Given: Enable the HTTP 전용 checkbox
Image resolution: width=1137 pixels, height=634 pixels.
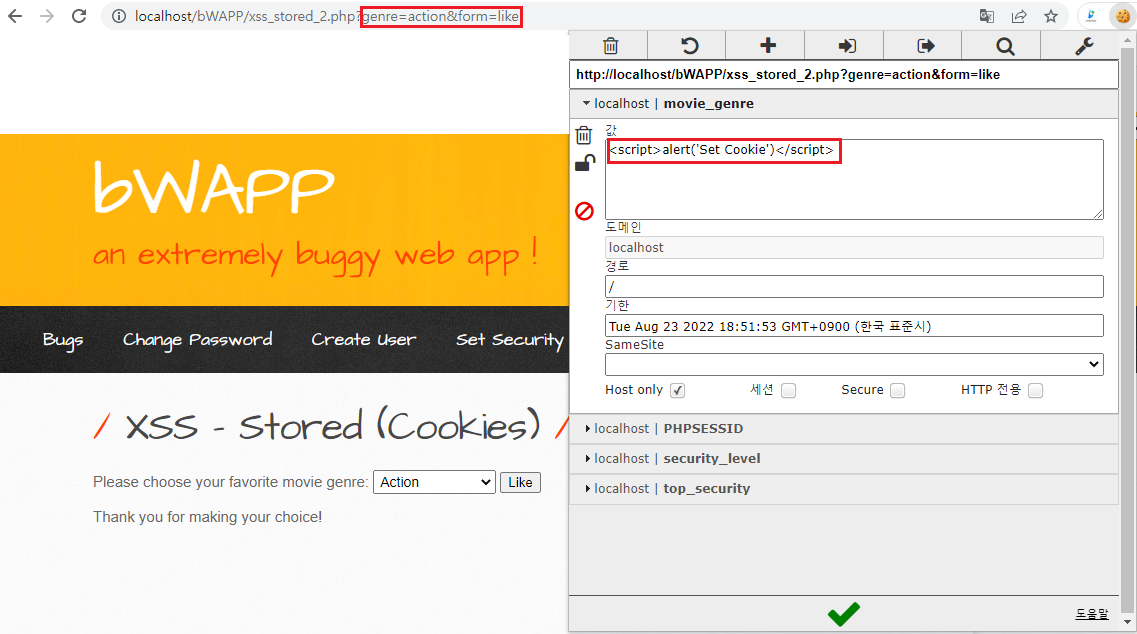Looking at the screenshot, I should coord(1035,390).
